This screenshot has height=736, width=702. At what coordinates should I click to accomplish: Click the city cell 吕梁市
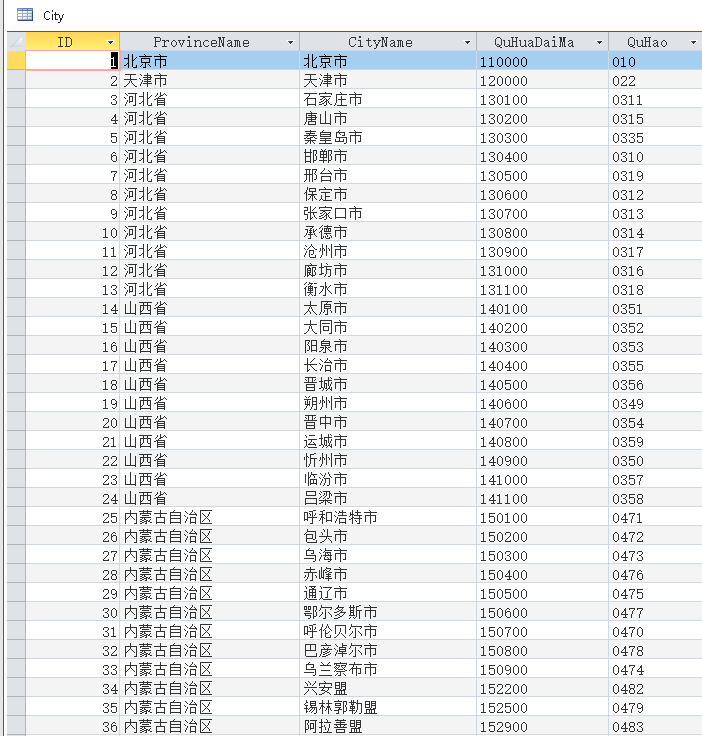[x=388, y=498]
